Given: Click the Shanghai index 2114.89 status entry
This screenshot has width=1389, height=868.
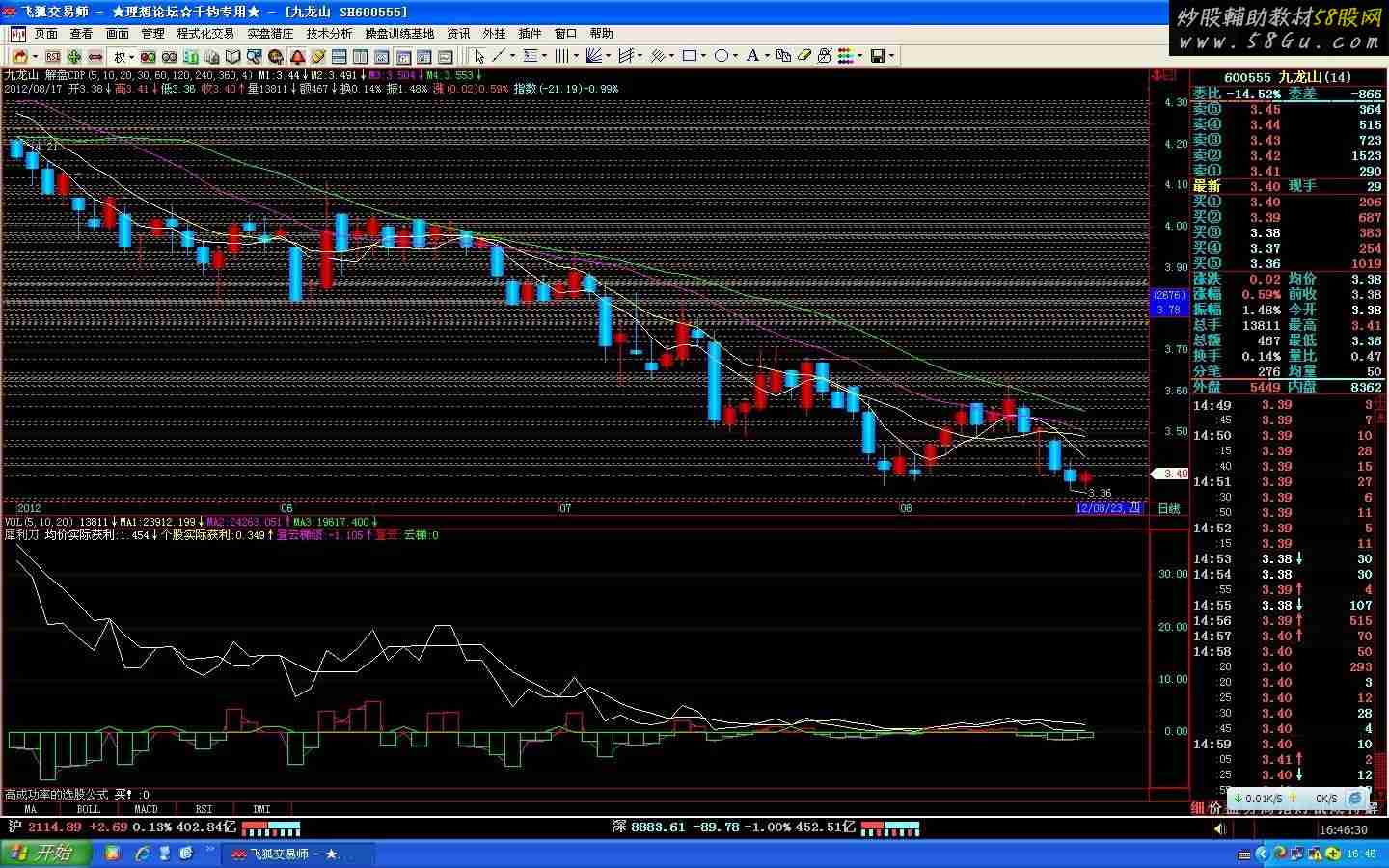Looking at the screenshot, I should pos(122,827).
